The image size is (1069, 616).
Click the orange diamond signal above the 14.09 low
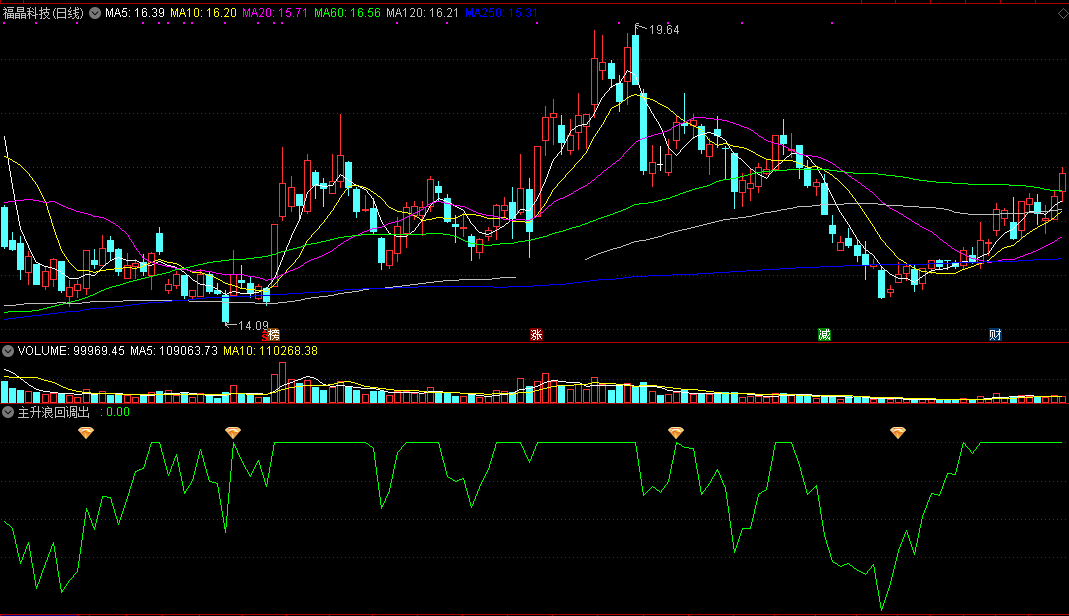point(233,433)
